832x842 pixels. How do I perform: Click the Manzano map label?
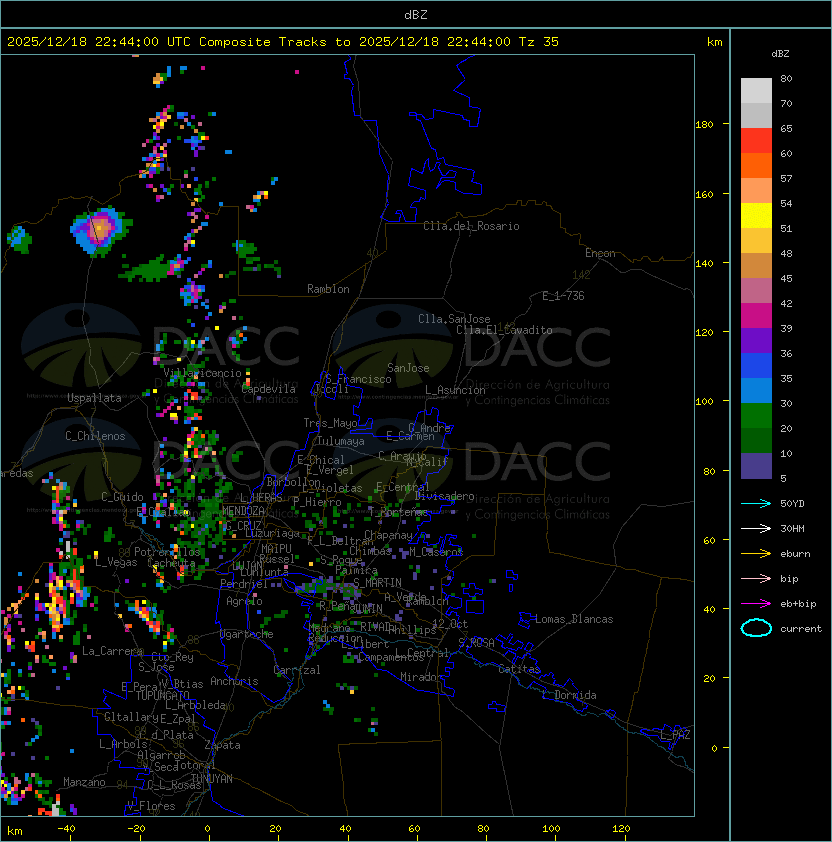click(84, 782)
